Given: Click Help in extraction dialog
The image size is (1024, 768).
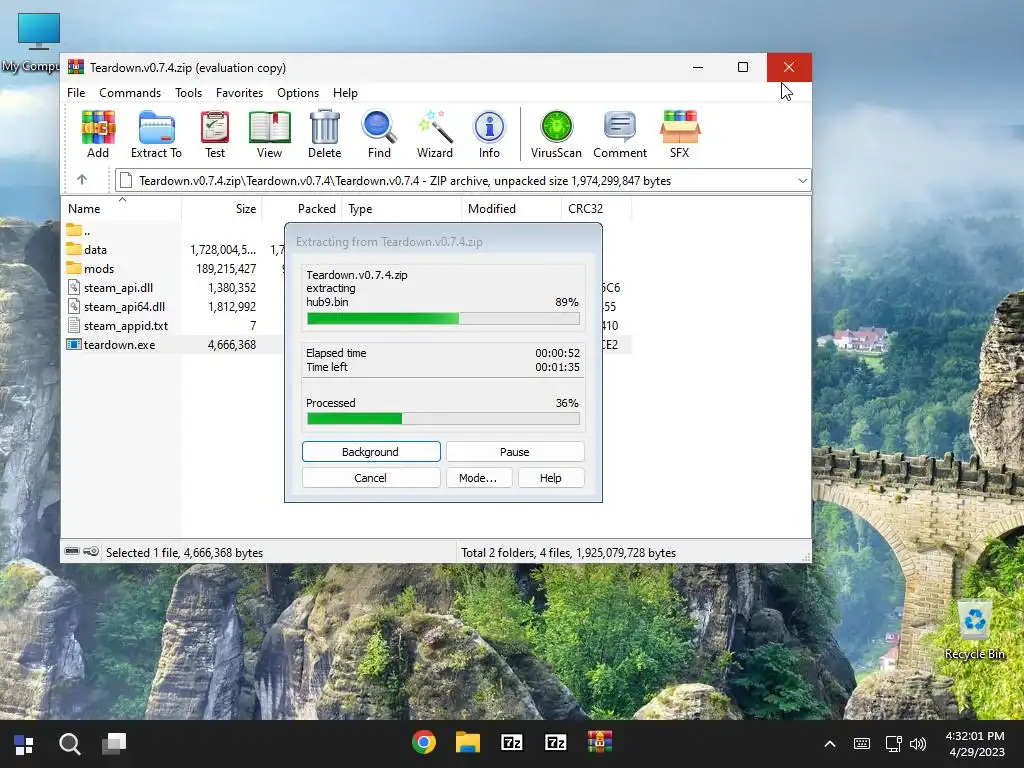Looking at the screenshot, I should pos(551,478).
